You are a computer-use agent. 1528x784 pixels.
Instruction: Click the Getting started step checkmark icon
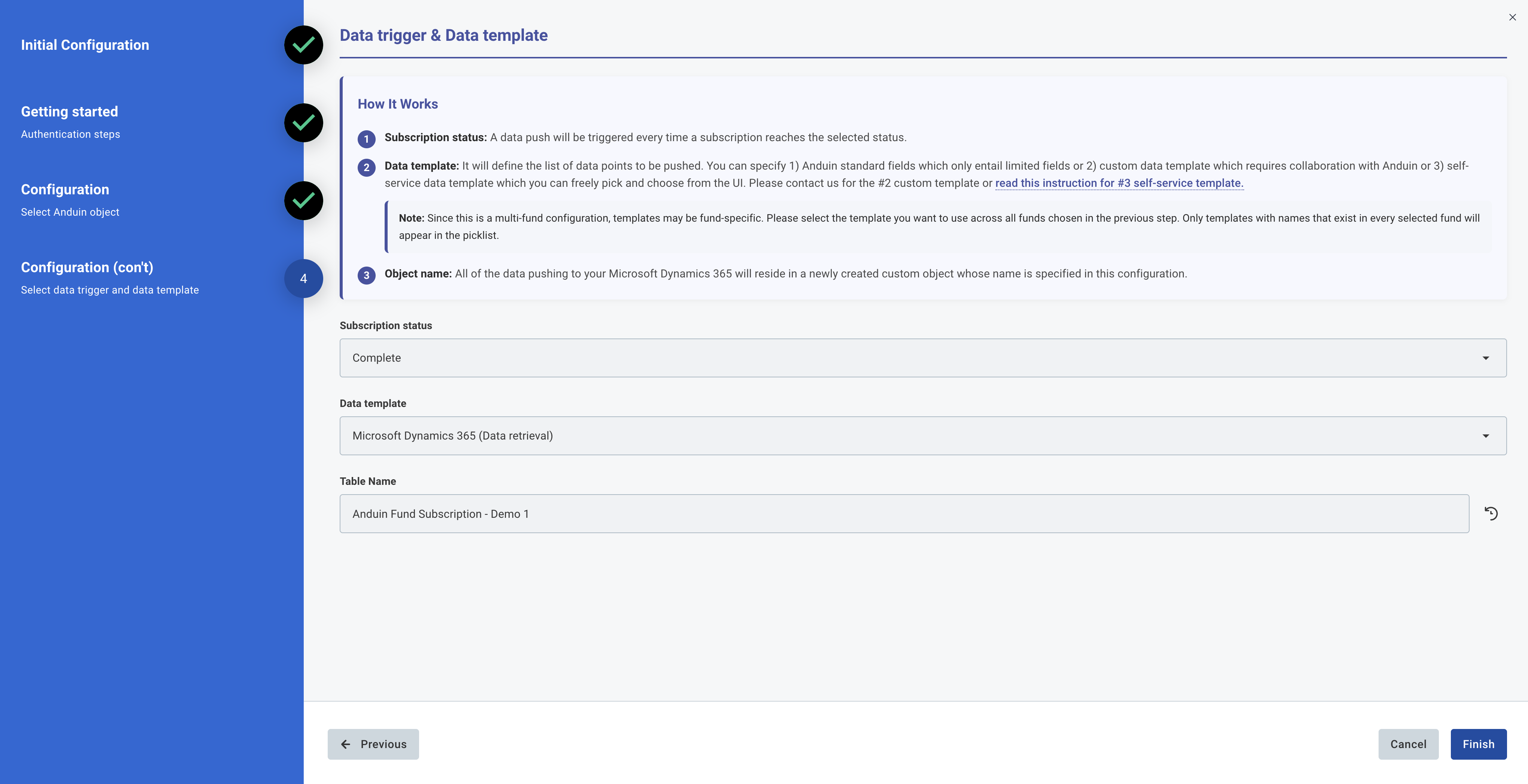pyautogui.click(x=303, y=123)
